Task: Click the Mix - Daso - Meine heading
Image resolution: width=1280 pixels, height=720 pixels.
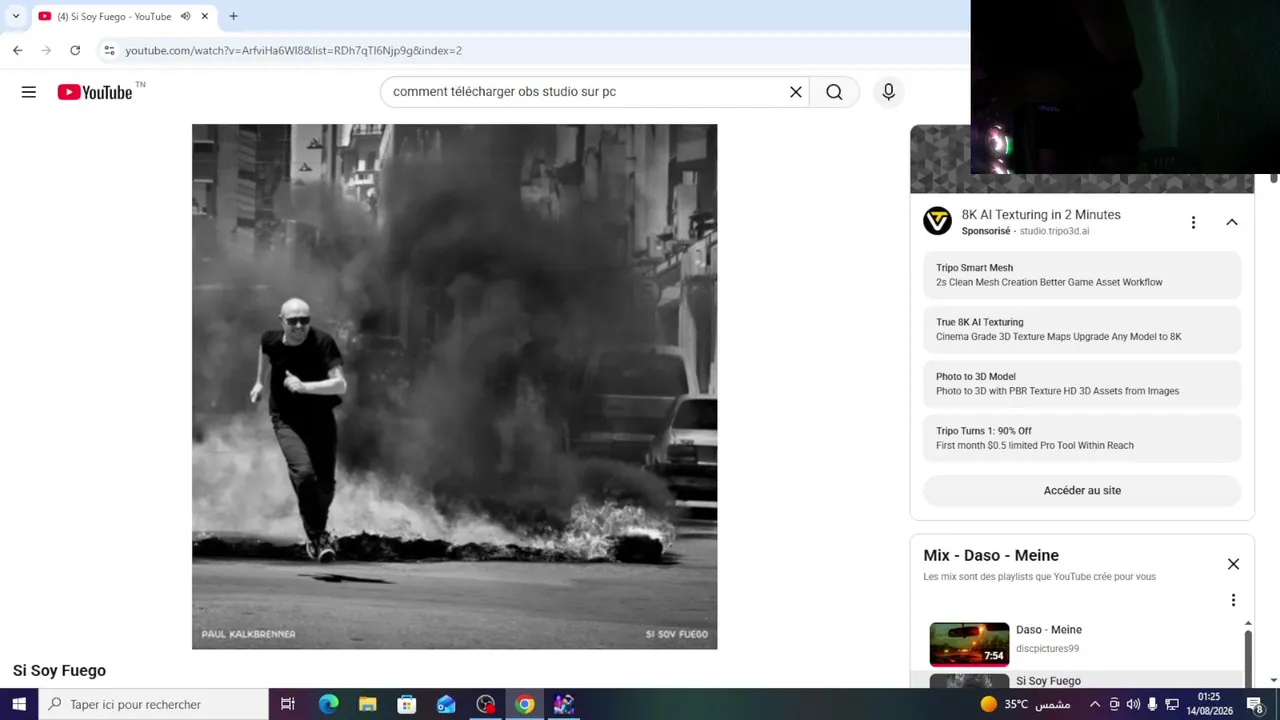Action: click(991, 556)
